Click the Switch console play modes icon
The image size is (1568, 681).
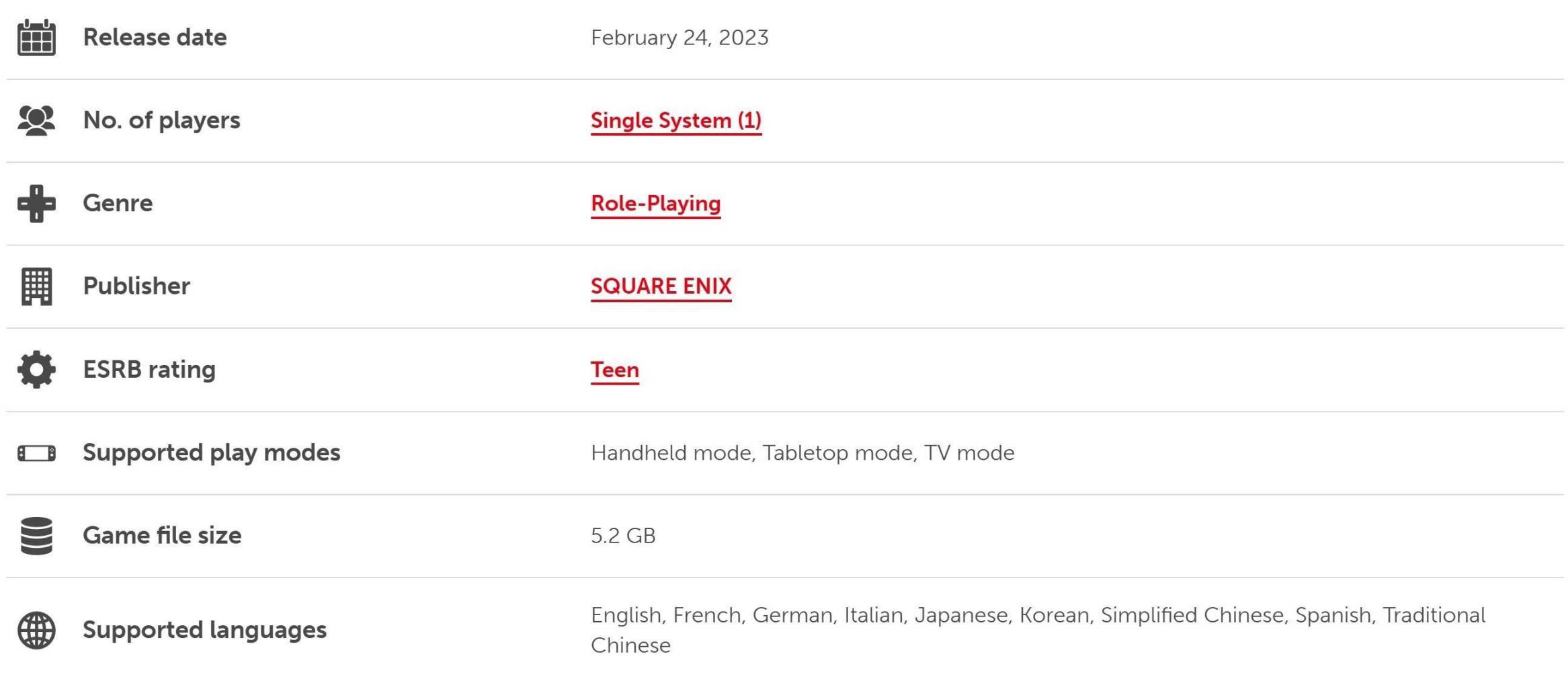(x=36, y=454)
